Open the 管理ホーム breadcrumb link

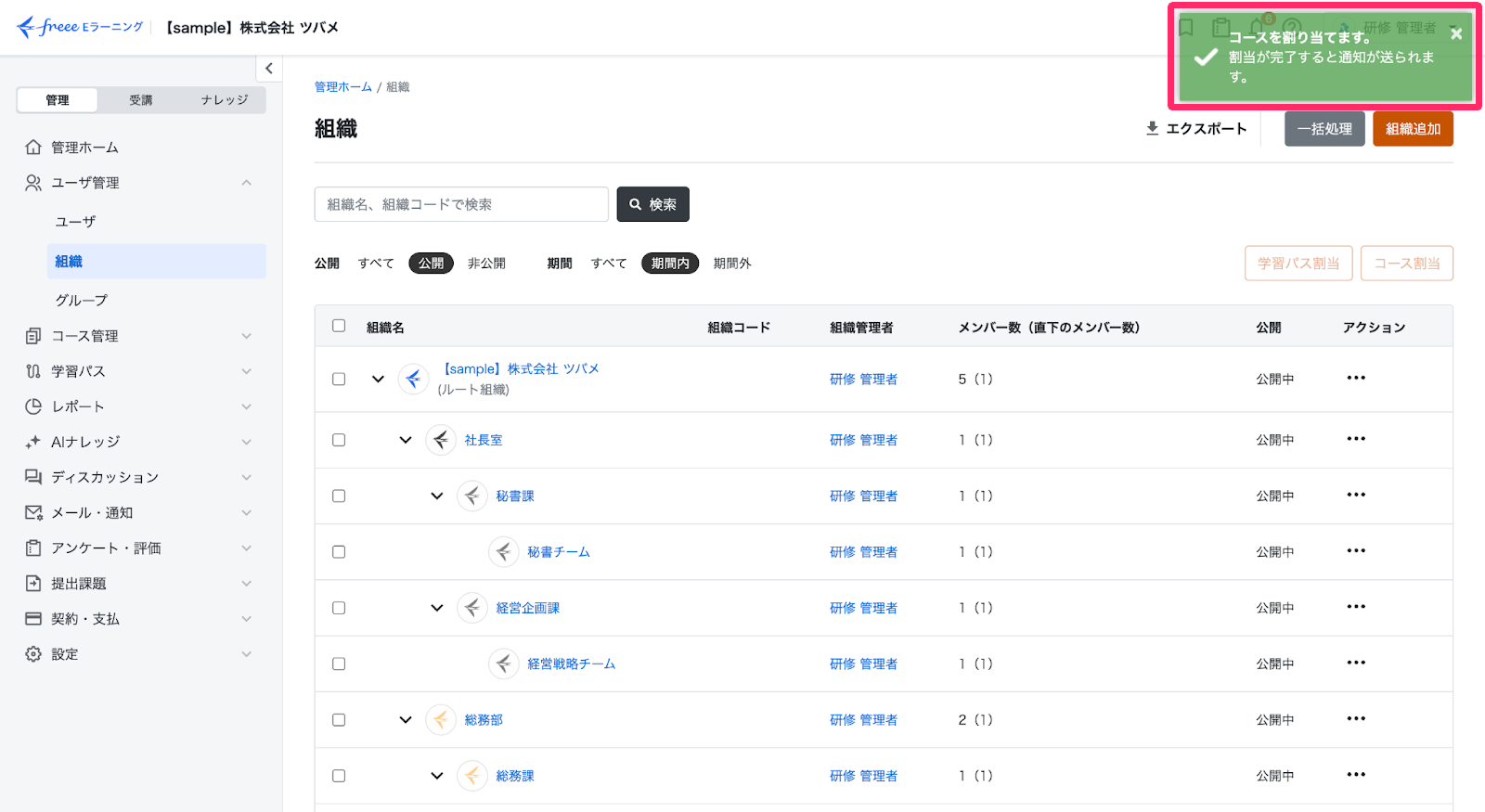[x=342, y=87]
